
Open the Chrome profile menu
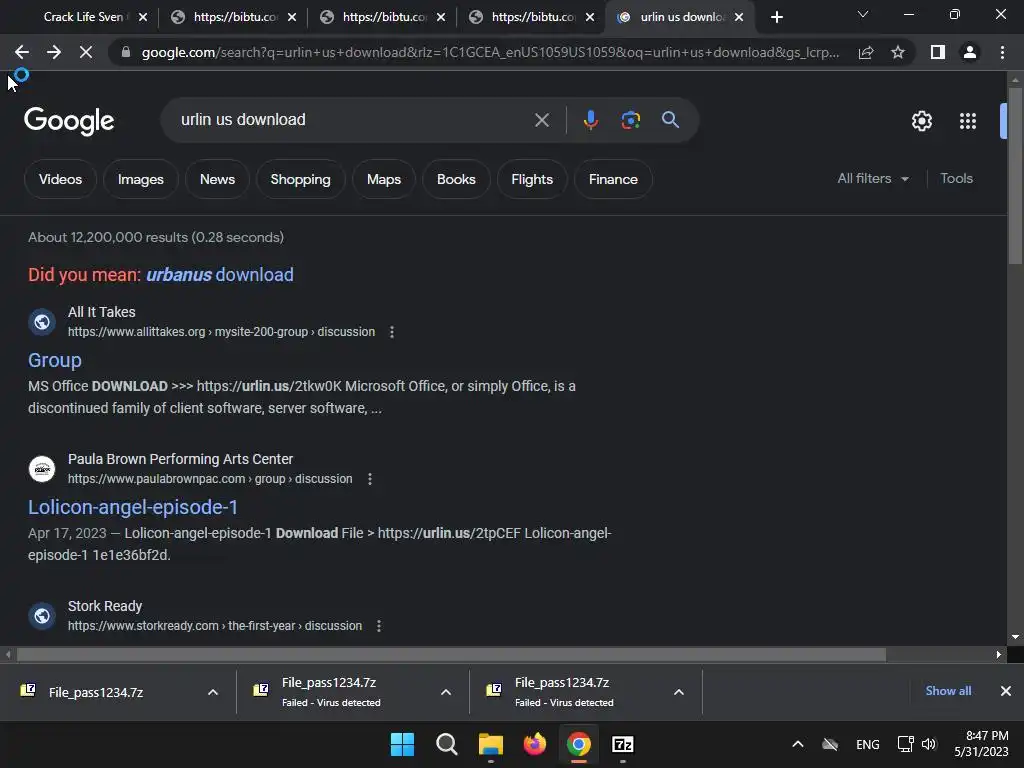970,52
